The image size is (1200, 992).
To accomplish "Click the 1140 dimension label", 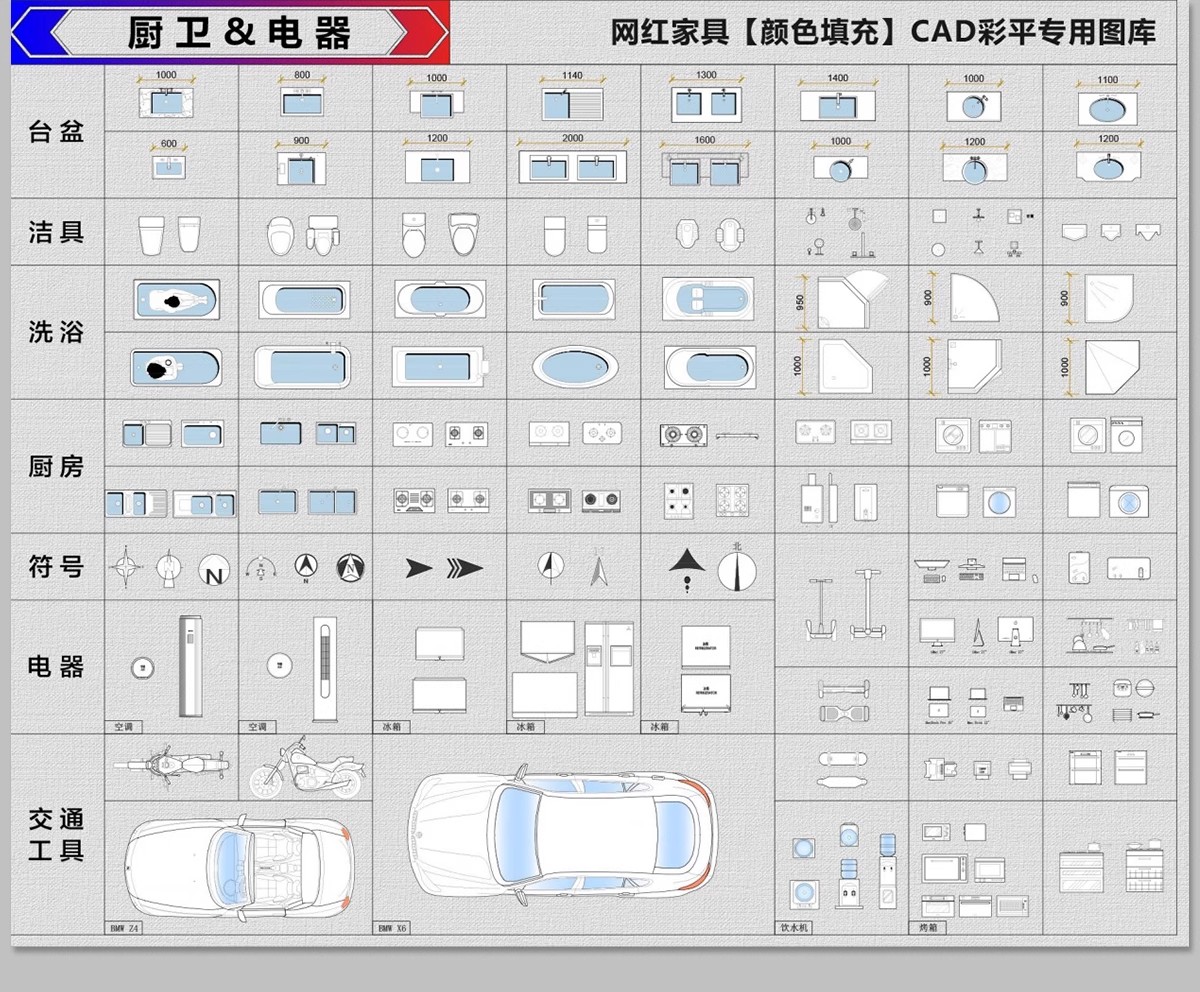I will click(572, 75).
